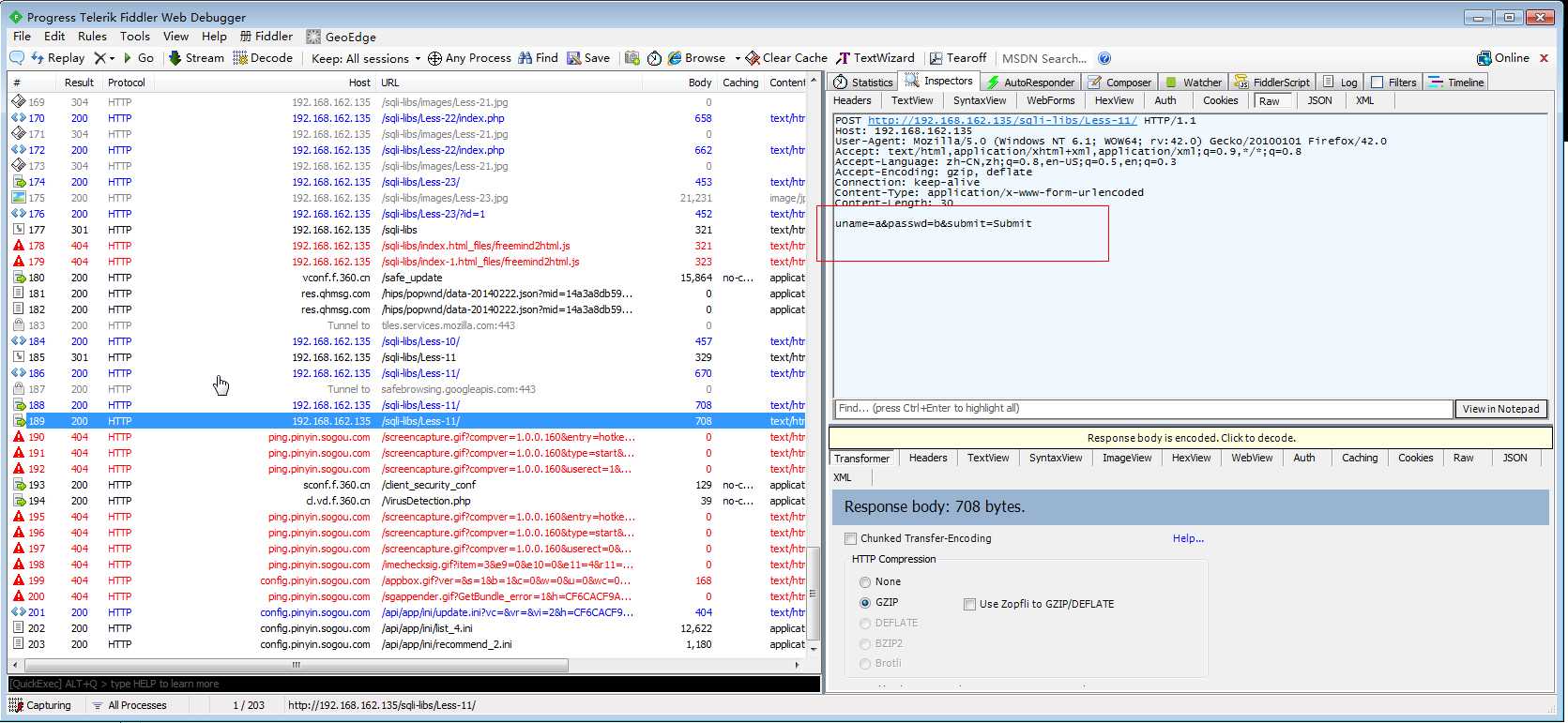Select None compression radio button
The image size is (1568, 723).
[865, 582]
